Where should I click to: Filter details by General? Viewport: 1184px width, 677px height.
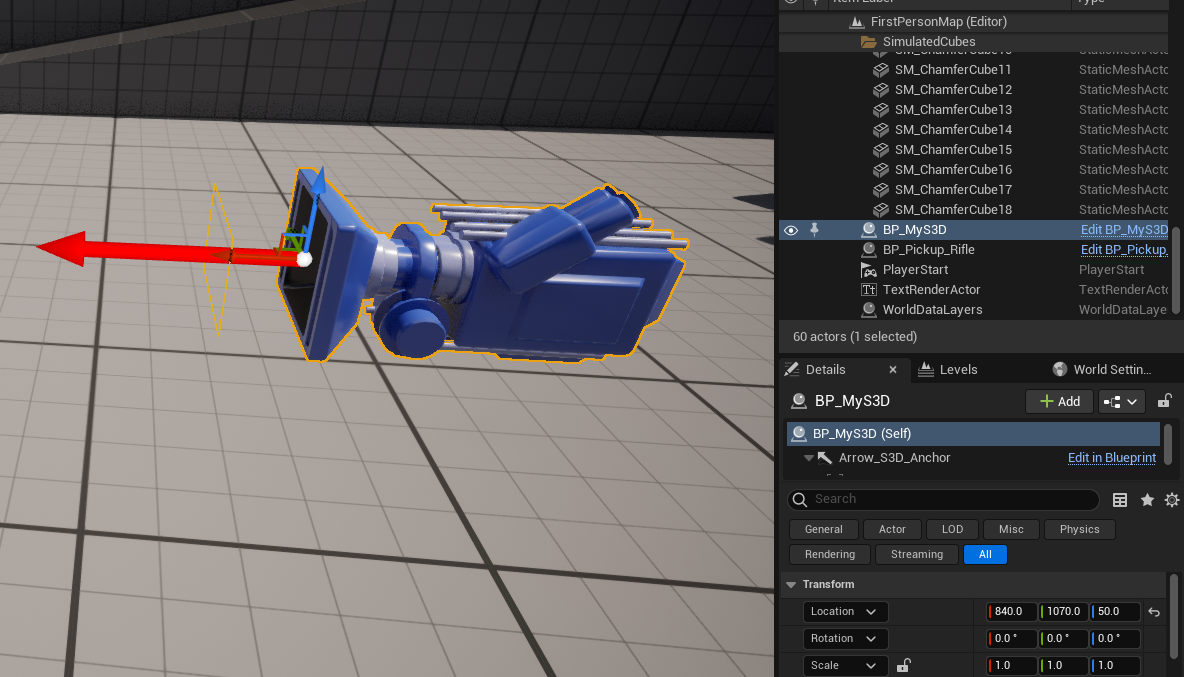[x=824, y=530]
